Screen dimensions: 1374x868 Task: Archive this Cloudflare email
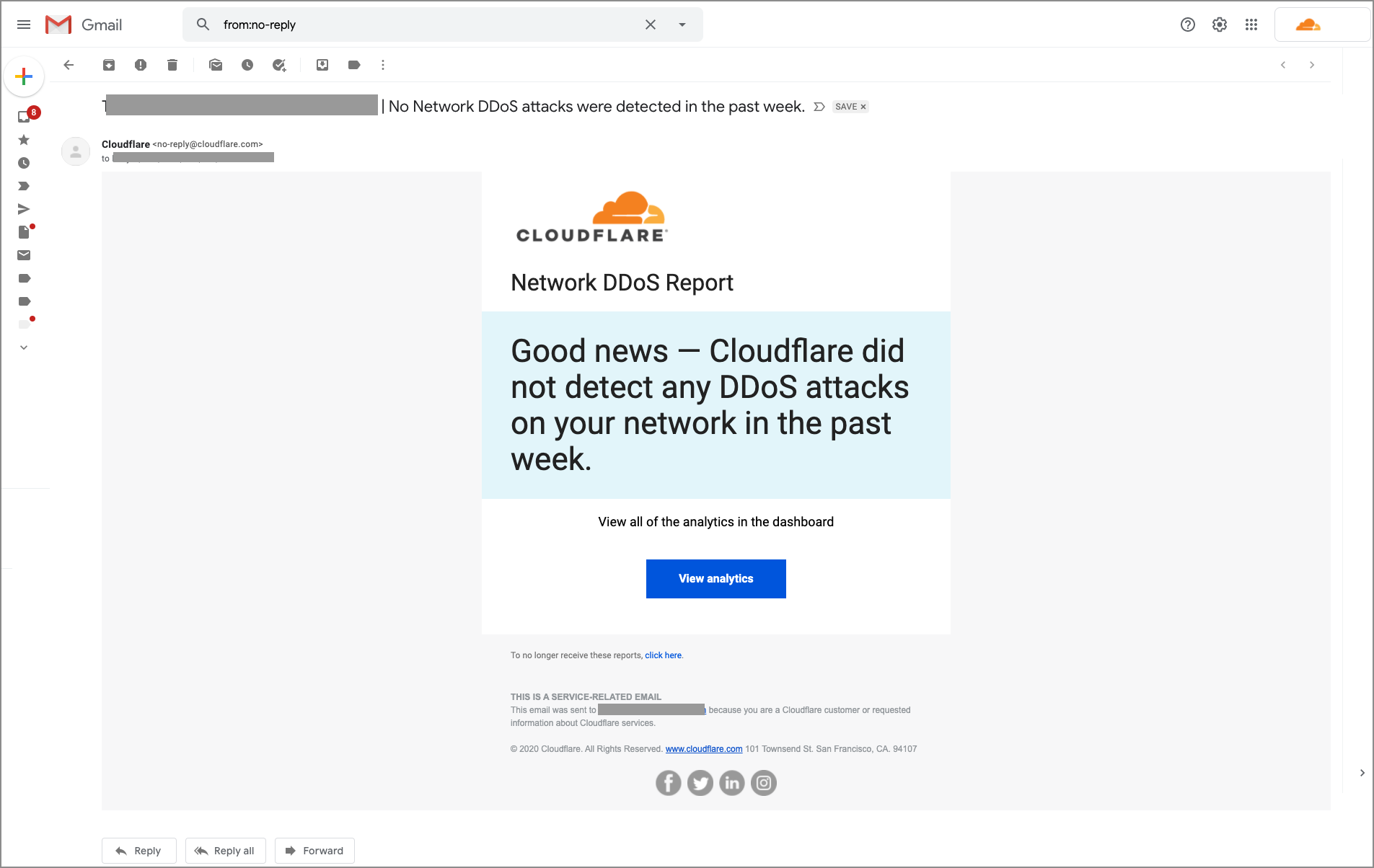[109, 65]
